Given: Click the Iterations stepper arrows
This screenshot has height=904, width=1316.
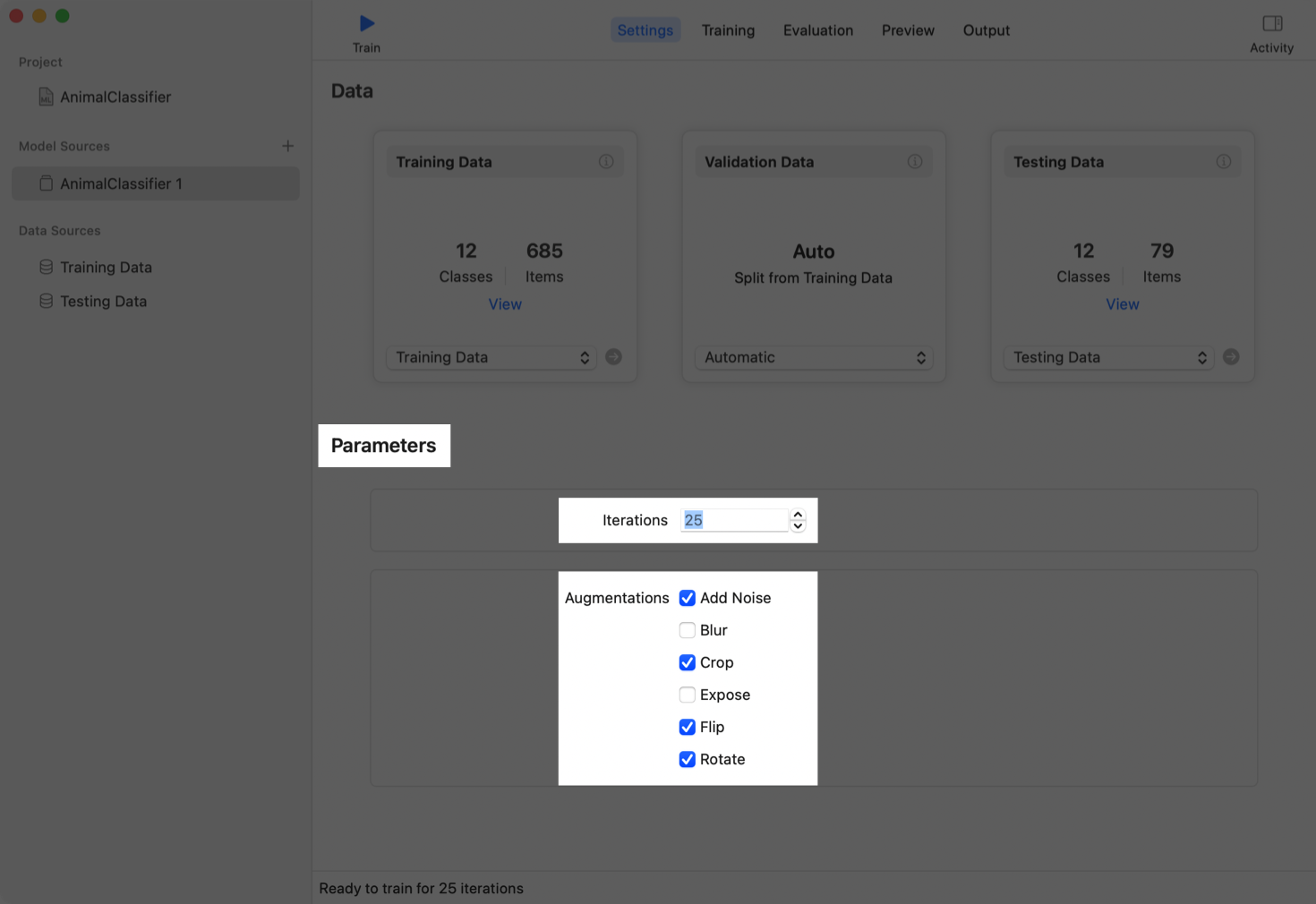Looking at the screenshot, I should tap(798, 520).
